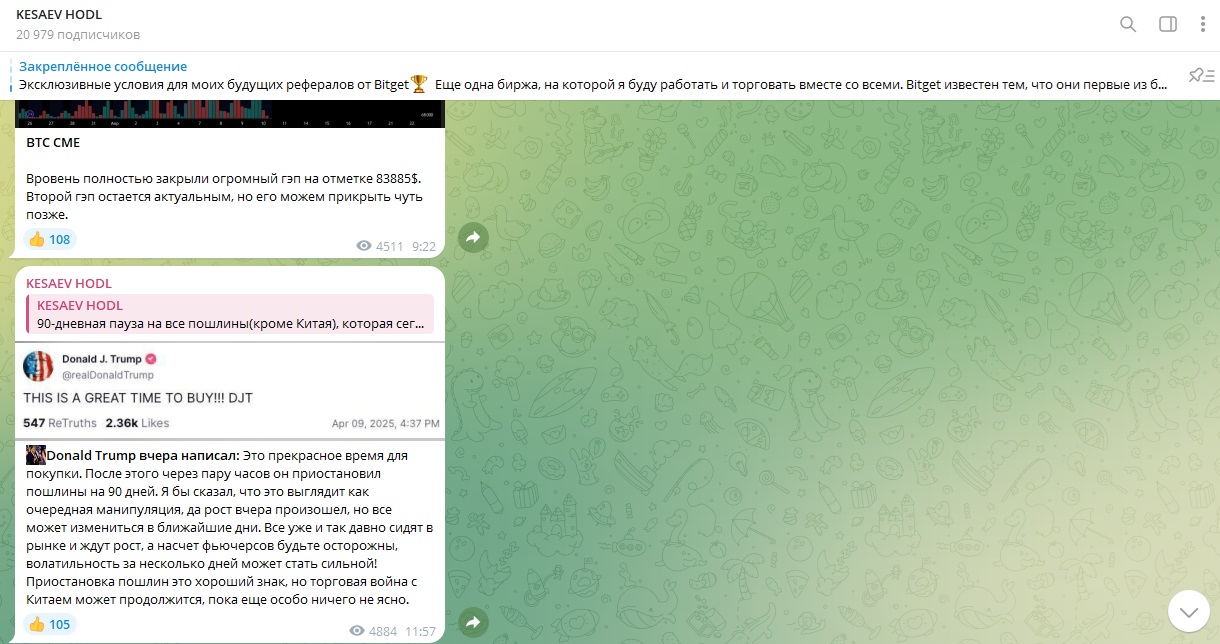Click the 4884 views counter

[x=374, y=631]
